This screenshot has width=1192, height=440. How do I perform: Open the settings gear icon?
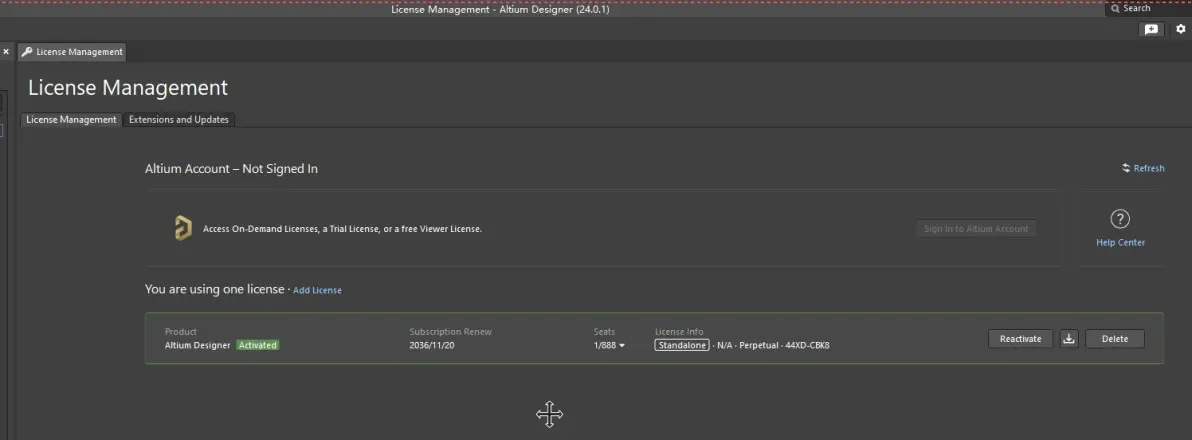click(x=1181, y=29)
